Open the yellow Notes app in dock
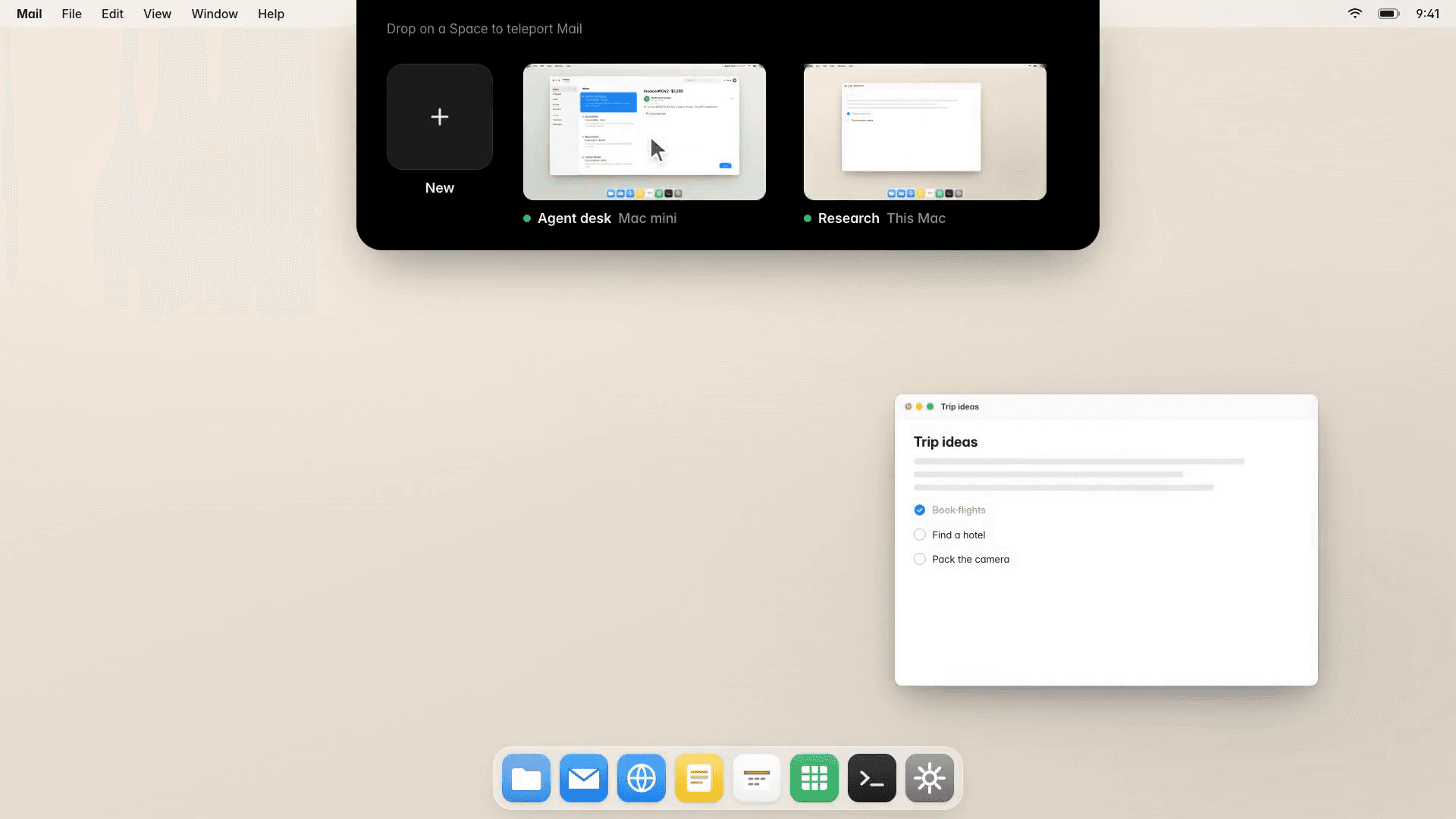This screenshot has height=819, width=1456. [x=699, y=778]
